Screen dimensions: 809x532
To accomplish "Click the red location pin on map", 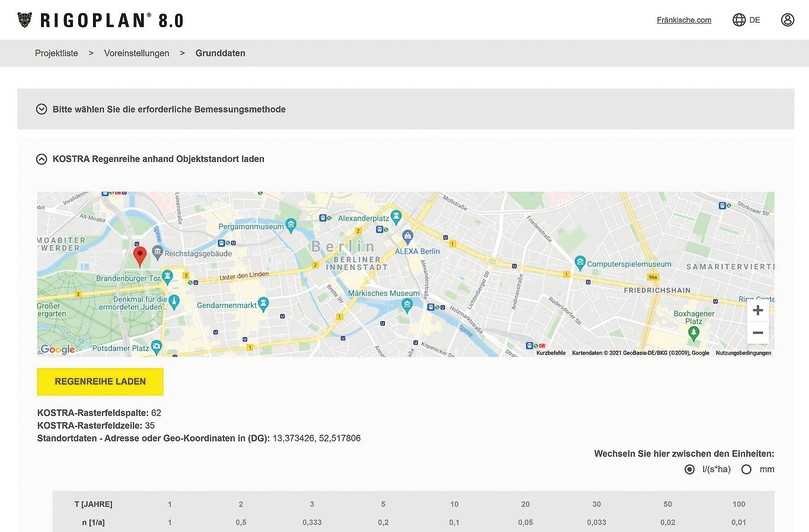I will 140,255.
